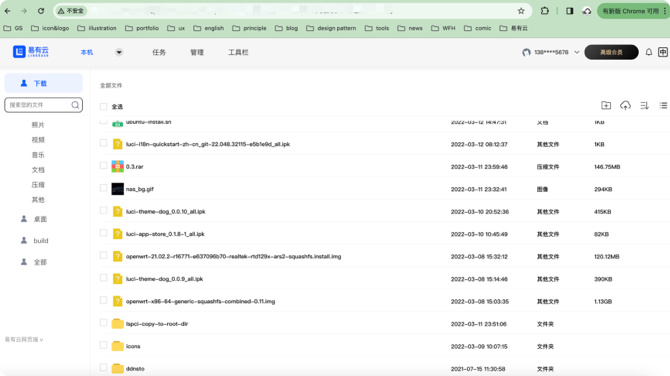The height and width of the screenshot is (376, 670).
Task: Open the 工具栏 menu tab
Action: [238, 52]
